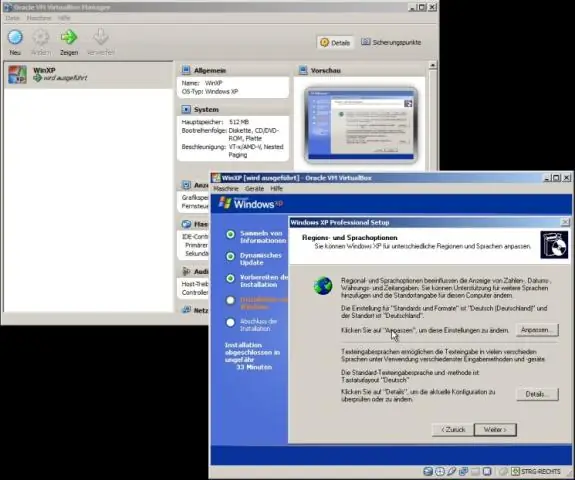Click the Anzeige section icon

(x=186, y=185)
